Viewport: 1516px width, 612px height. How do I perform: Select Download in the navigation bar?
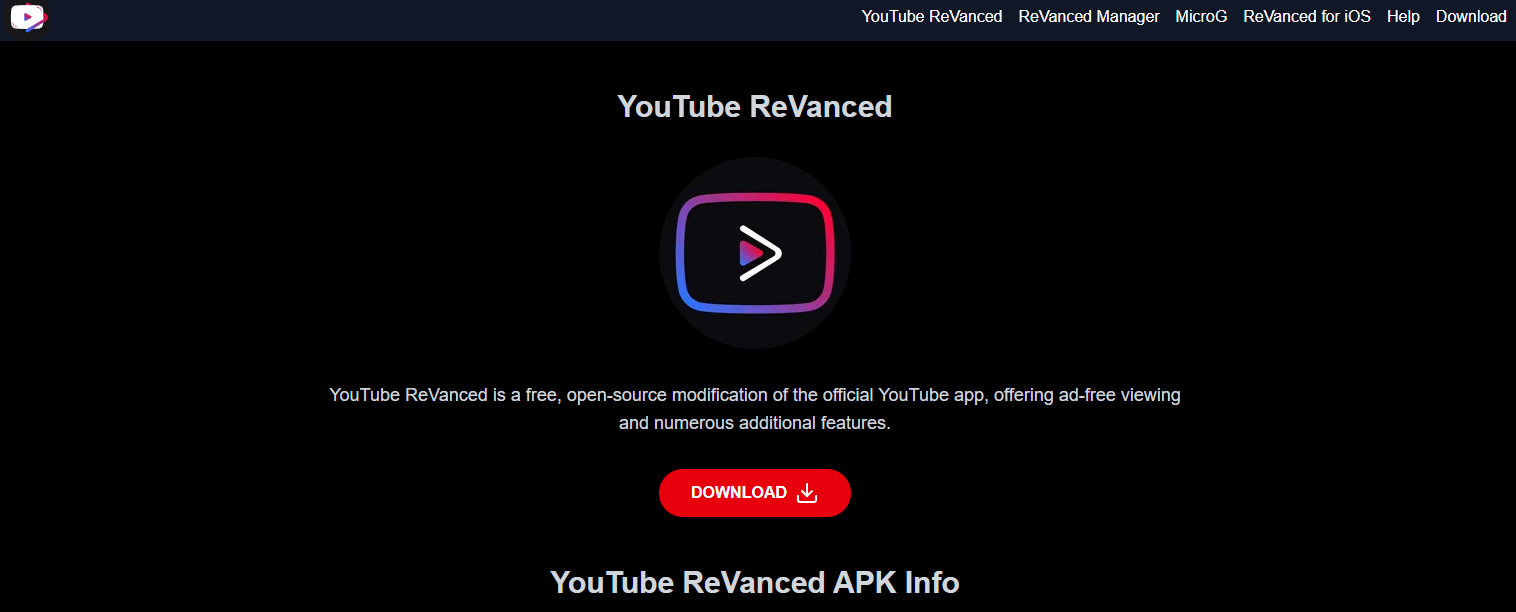(1471, 16)
